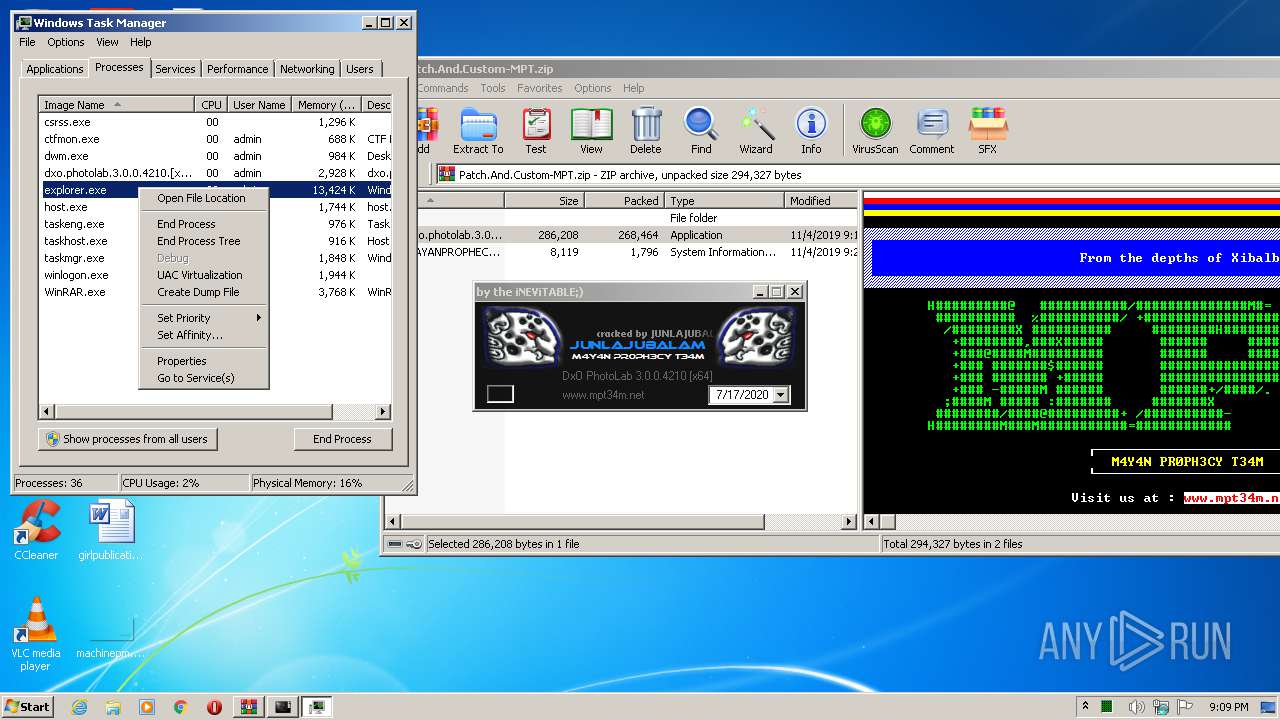Screen dimensions: 1280x720
Task: Switch to WinRAR taskbar button
Action: [248, 707]
